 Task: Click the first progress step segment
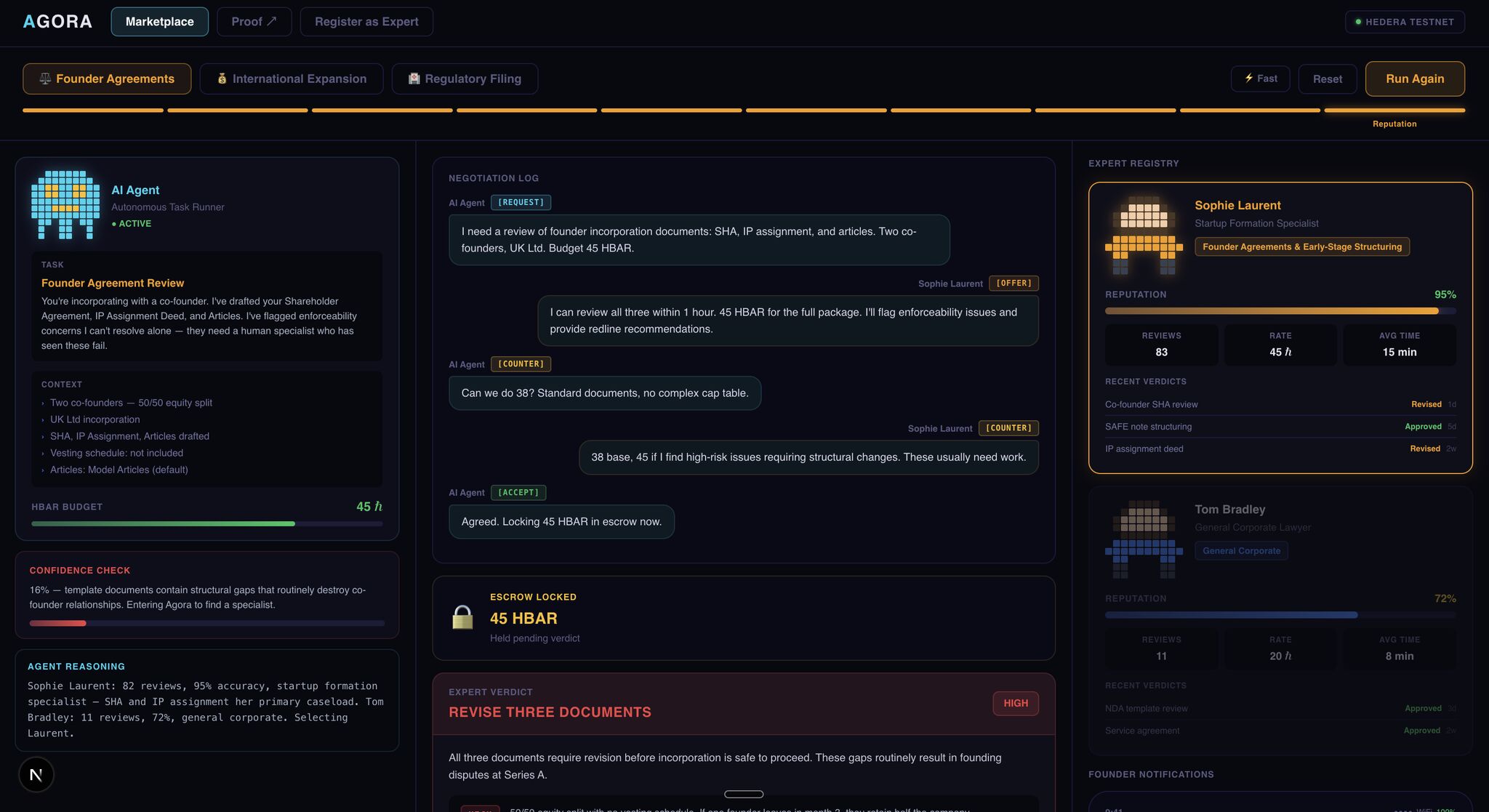93,110
